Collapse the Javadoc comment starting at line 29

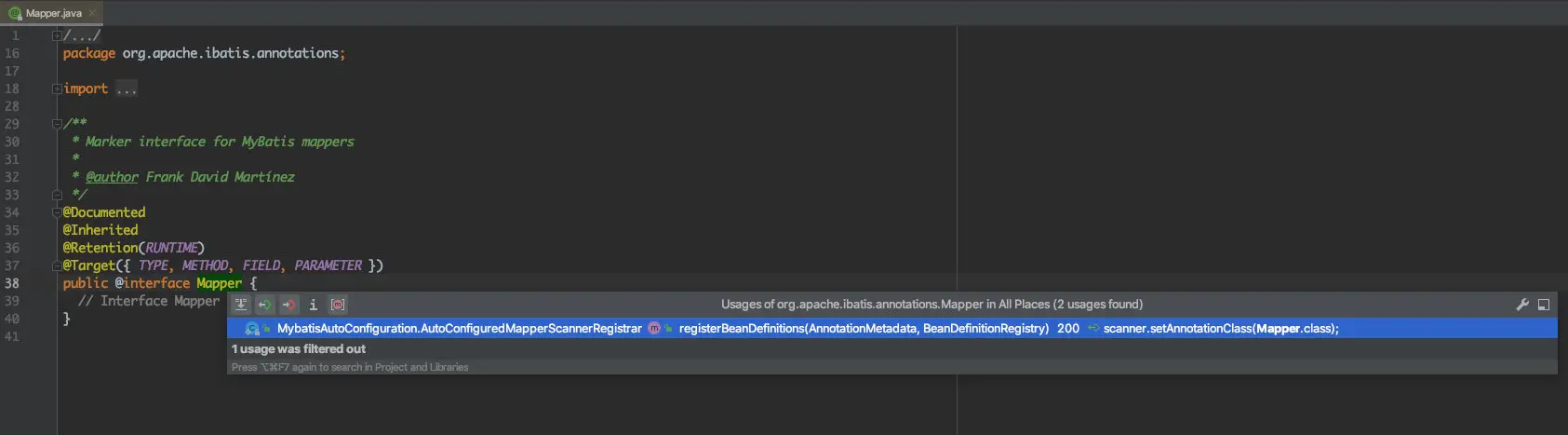pyautogui.click(x=57, y=123)
